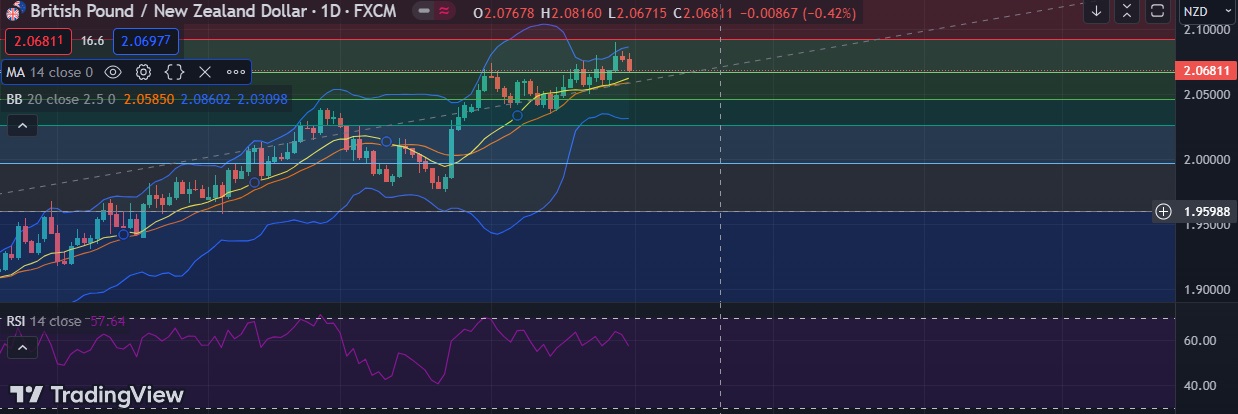The width and height of the screenshot is (1238, 414).
Task: Click the 60.00 RSI axis label
Action: [1199, 340]
